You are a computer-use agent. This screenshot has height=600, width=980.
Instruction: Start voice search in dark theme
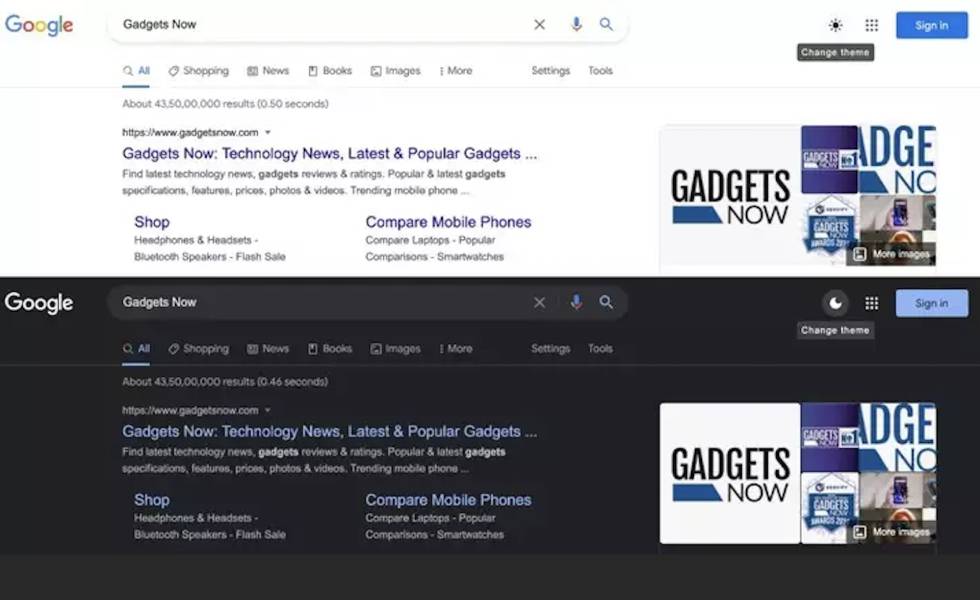(576, 302)
